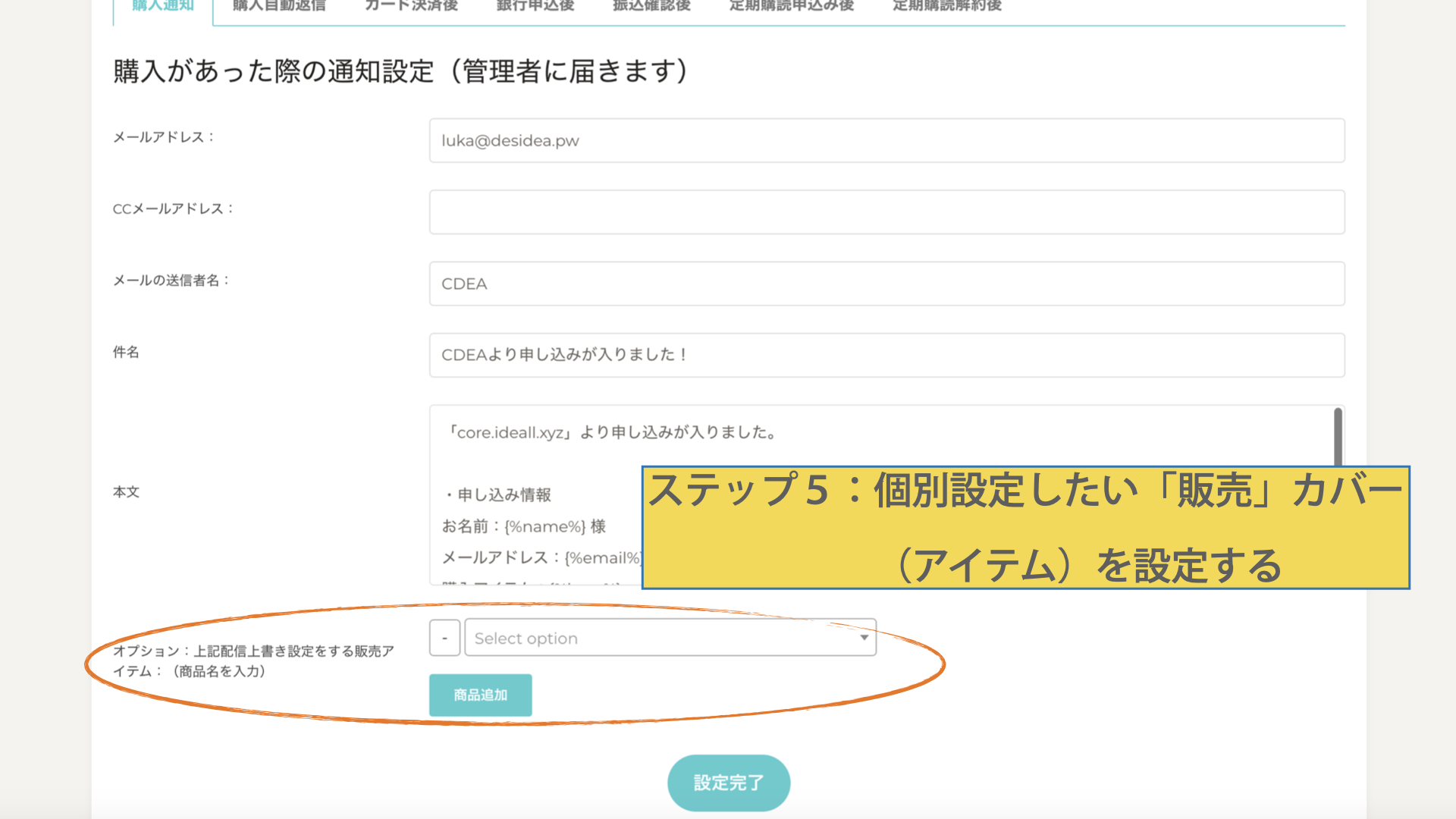Click the dropdown arrow on Select option

864,638
